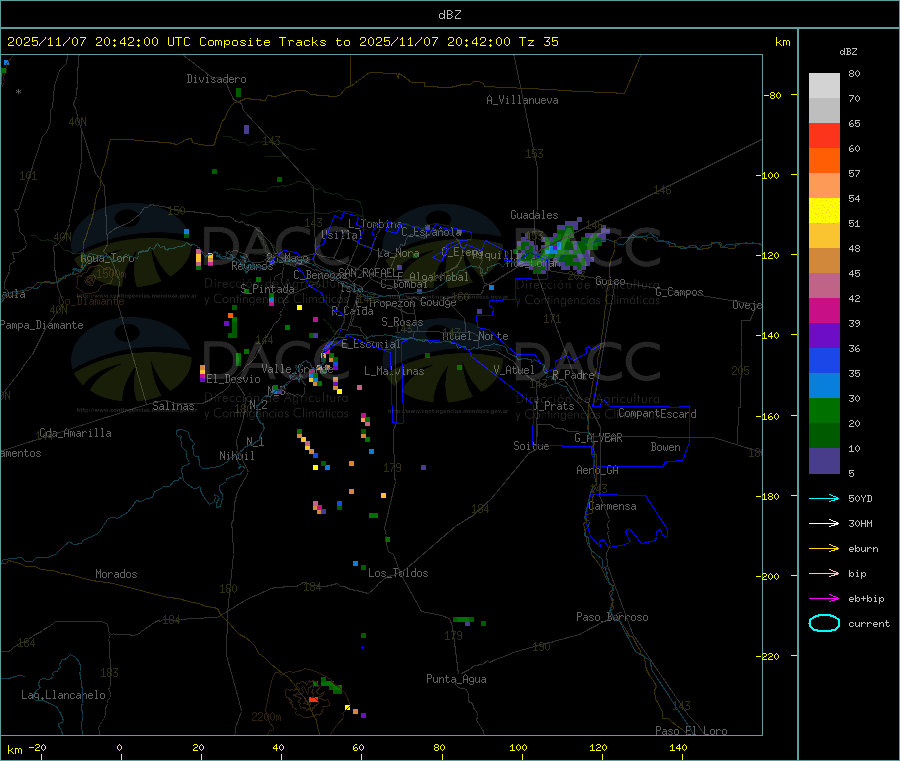
Task: Click the L_Malvinas map label
Action: tap(394, 371)
